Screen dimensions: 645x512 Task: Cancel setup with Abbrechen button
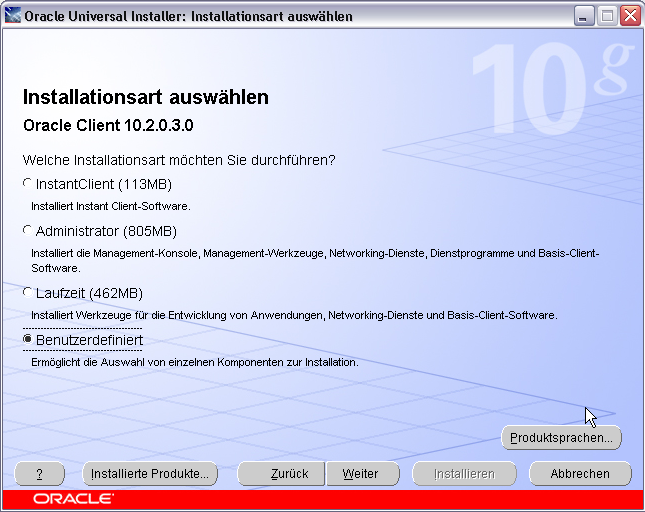pos(580,474)
